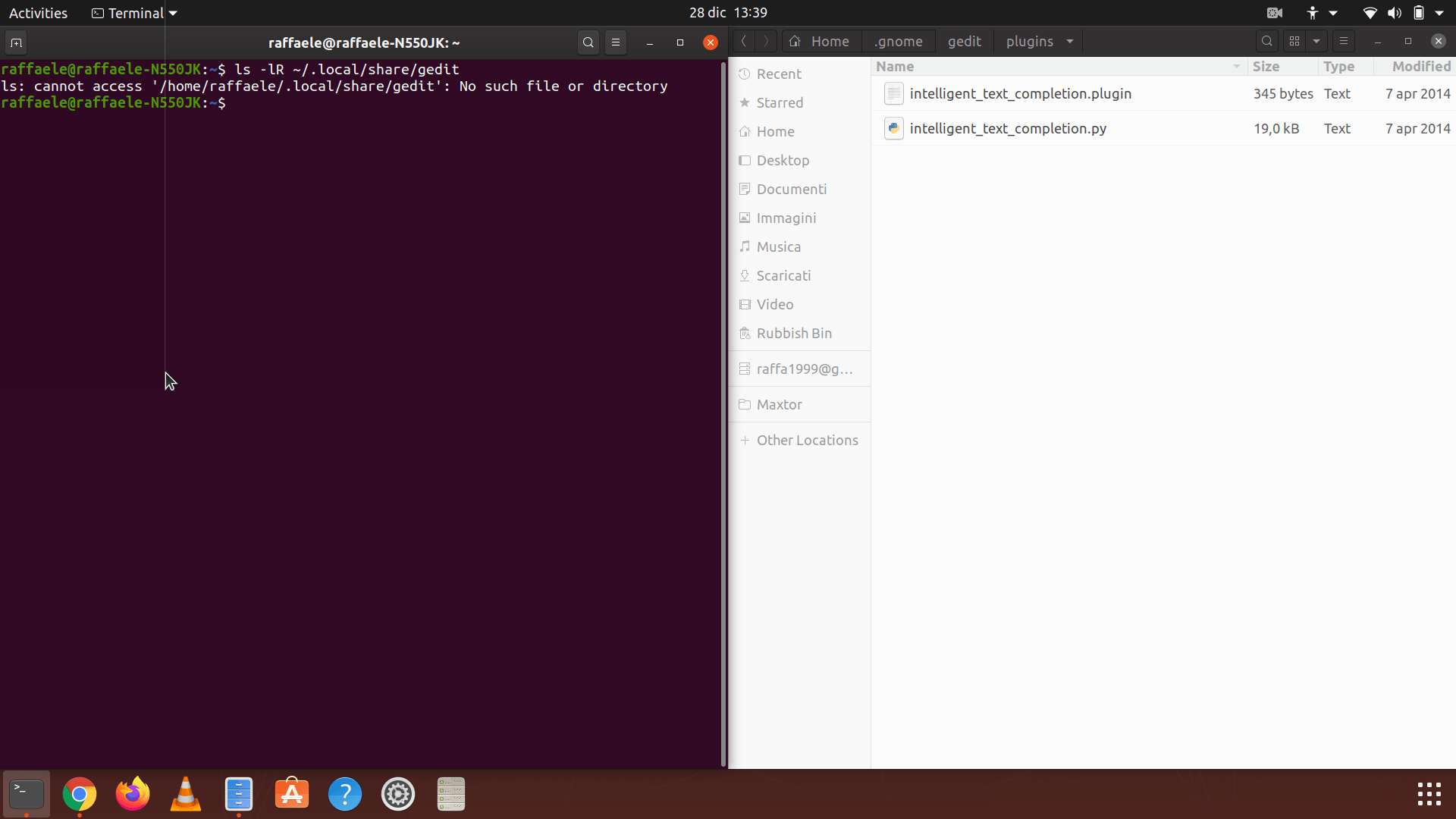Open VLC from the dock

click(186, 794)
